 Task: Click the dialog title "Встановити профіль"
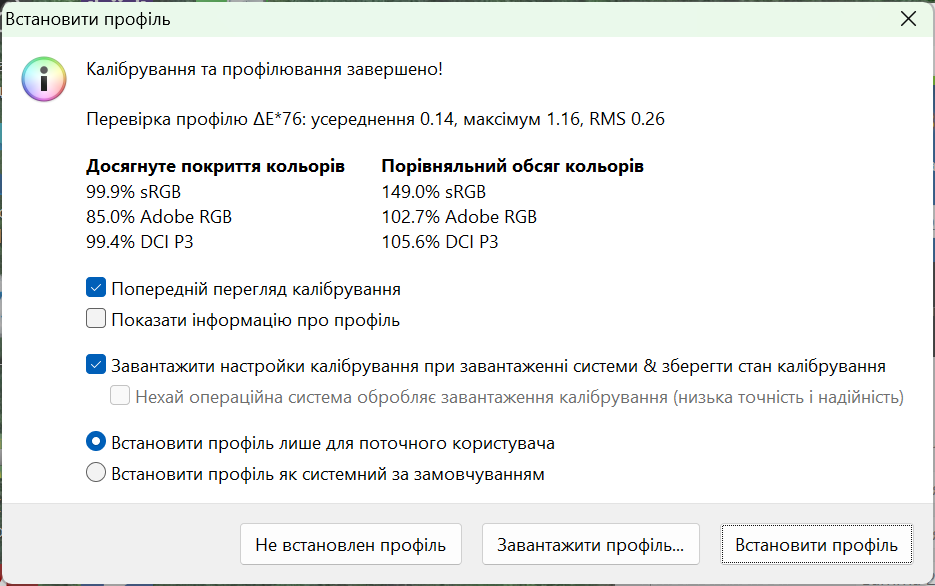coord(78,18)
